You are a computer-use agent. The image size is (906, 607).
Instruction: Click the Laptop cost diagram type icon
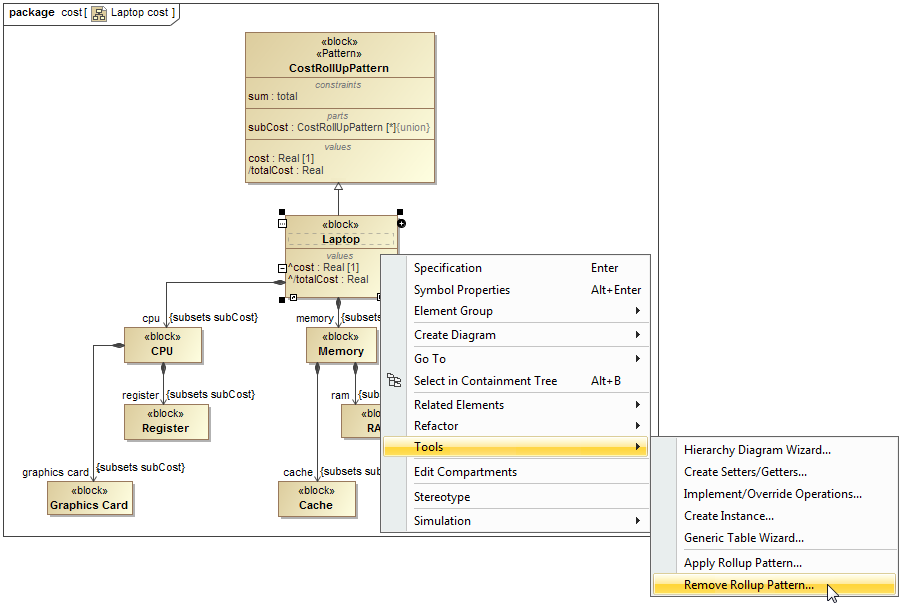pos(99,13)
